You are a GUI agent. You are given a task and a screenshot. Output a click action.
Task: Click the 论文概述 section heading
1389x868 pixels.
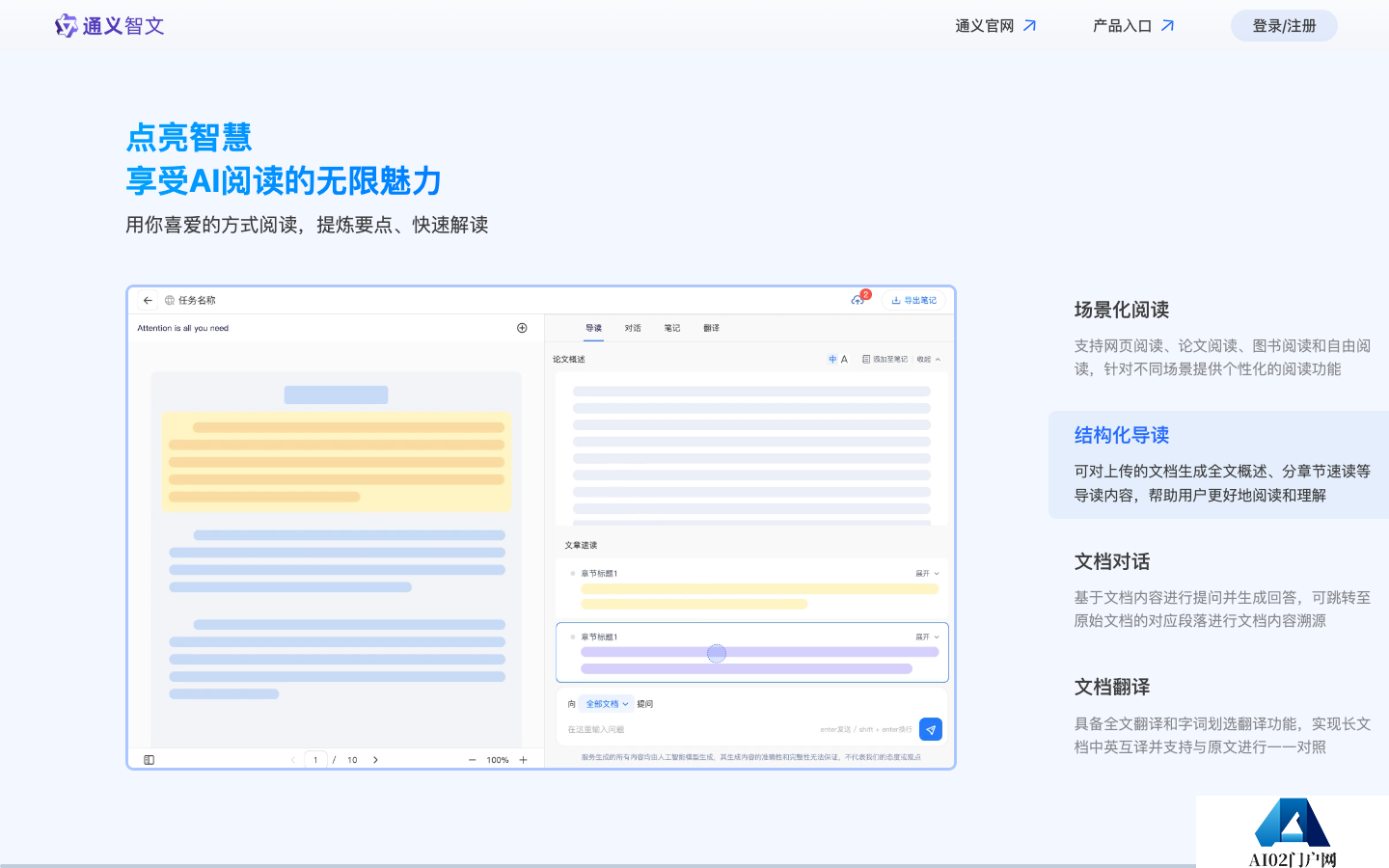[x=569, y=359]
